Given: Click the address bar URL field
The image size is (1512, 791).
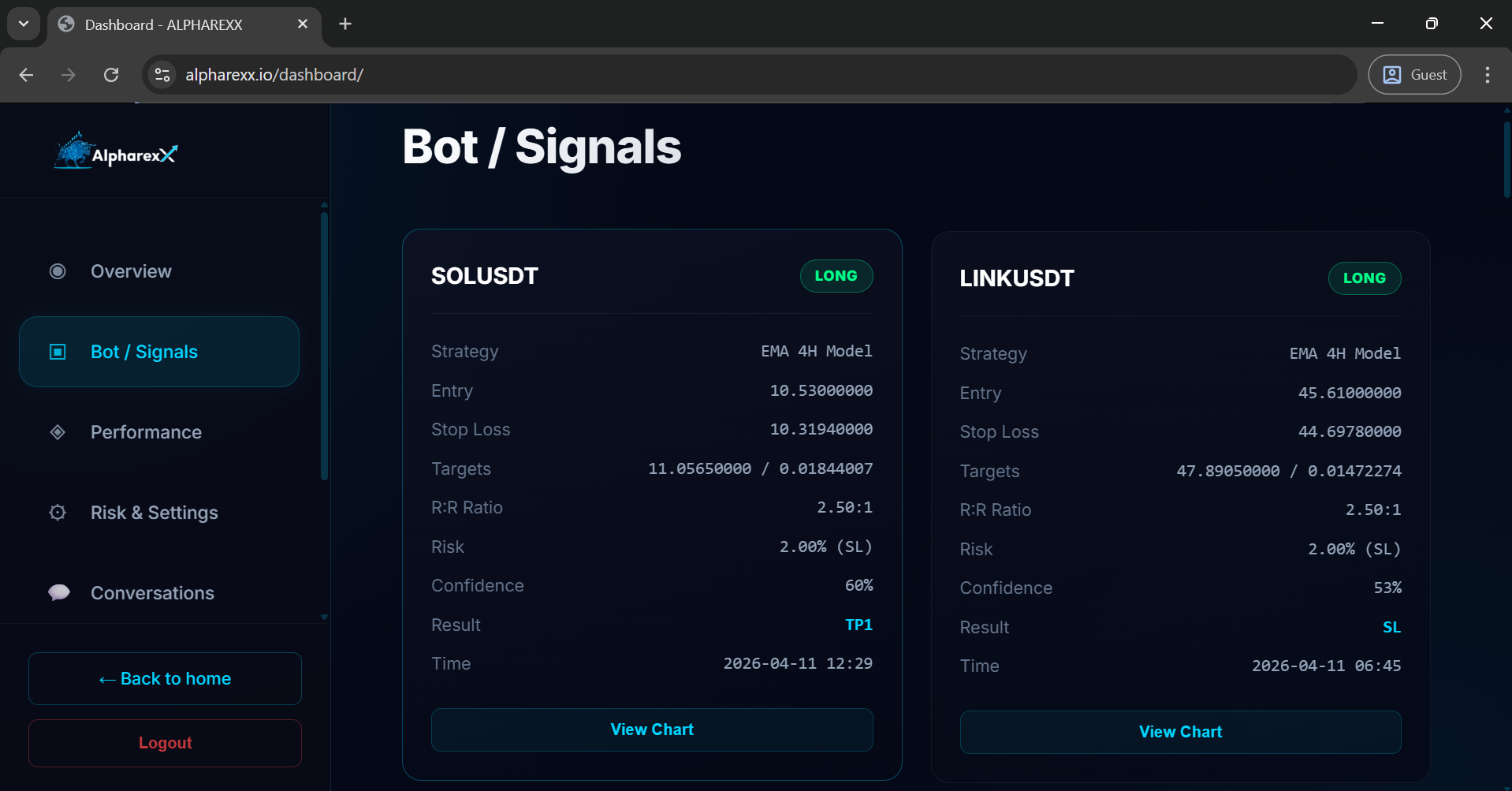Looking at the screenshot, I should [x=749, y=75].
